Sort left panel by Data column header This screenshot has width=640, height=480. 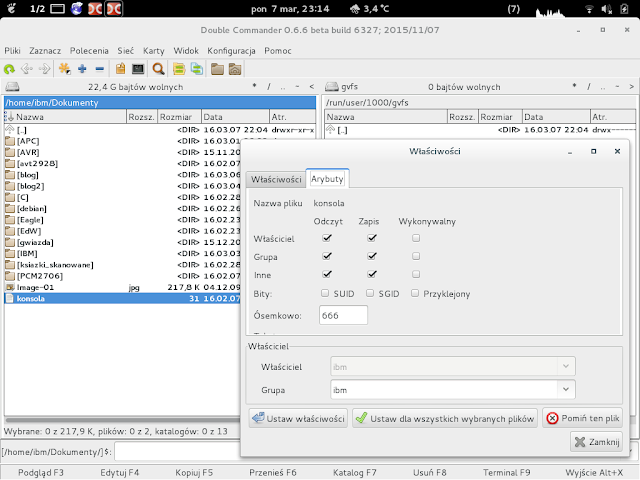236,117
